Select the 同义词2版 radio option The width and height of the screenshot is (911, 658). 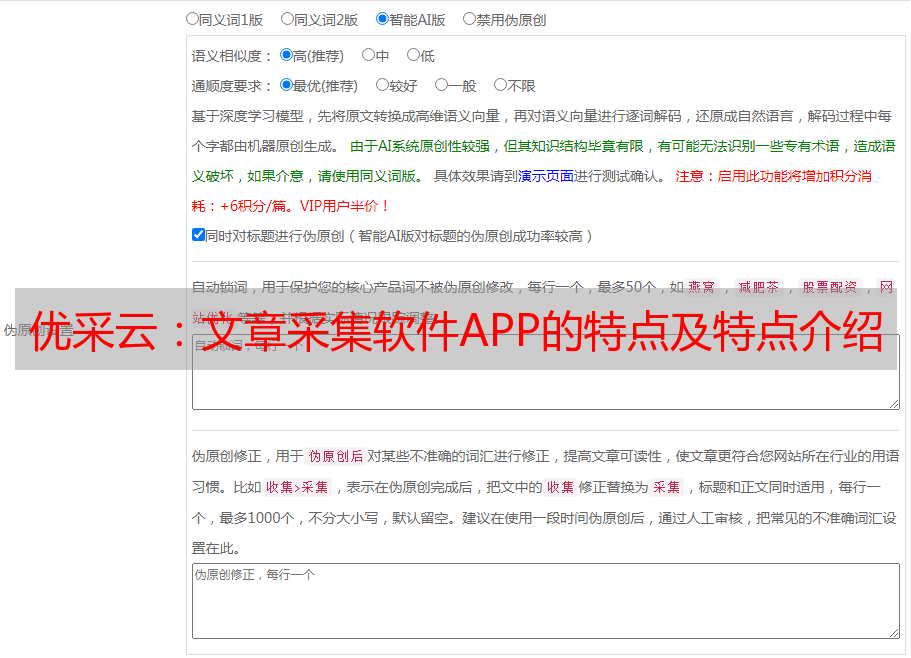click(x=287, y=19)
